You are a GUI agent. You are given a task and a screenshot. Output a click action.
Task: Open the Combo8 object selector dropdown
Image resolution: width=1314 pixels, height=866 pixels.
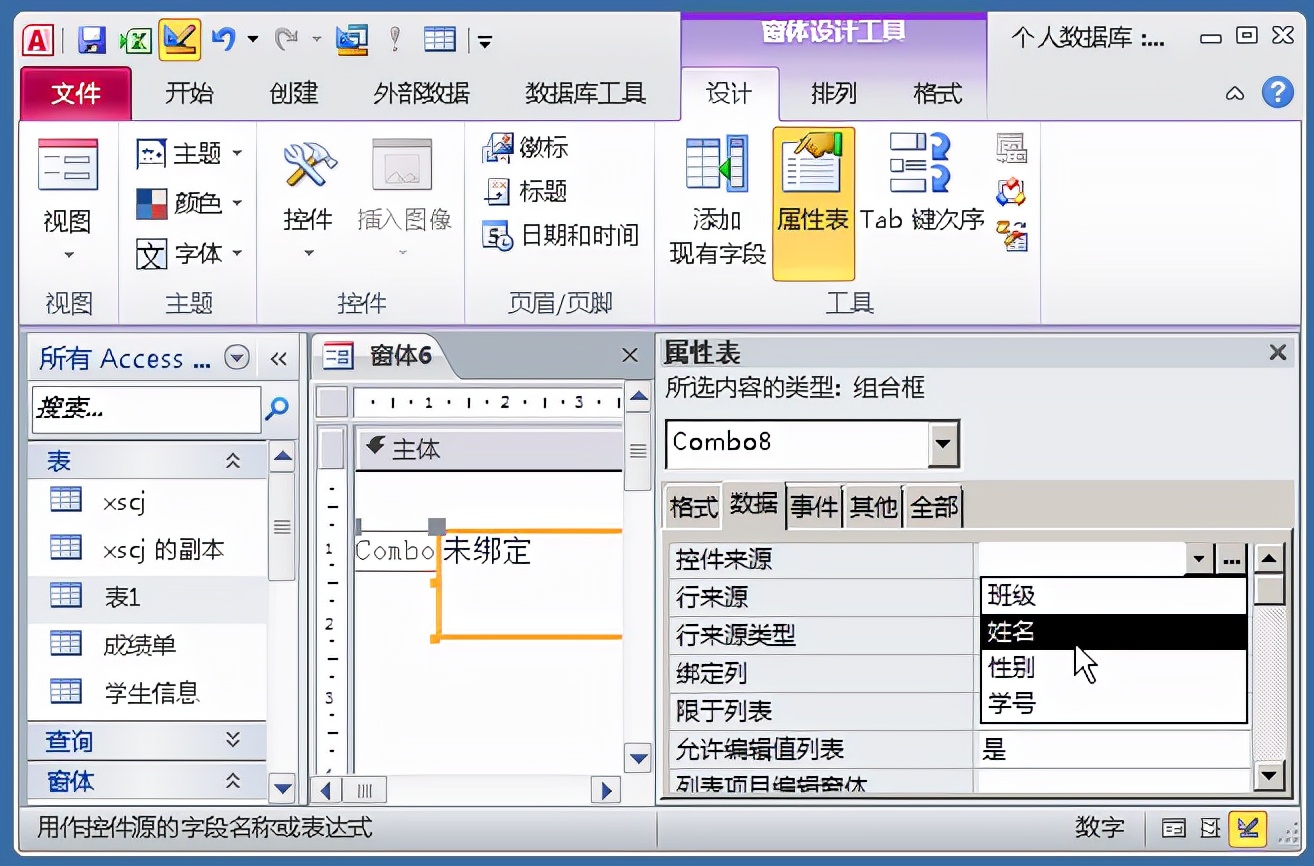coord(943,444)
